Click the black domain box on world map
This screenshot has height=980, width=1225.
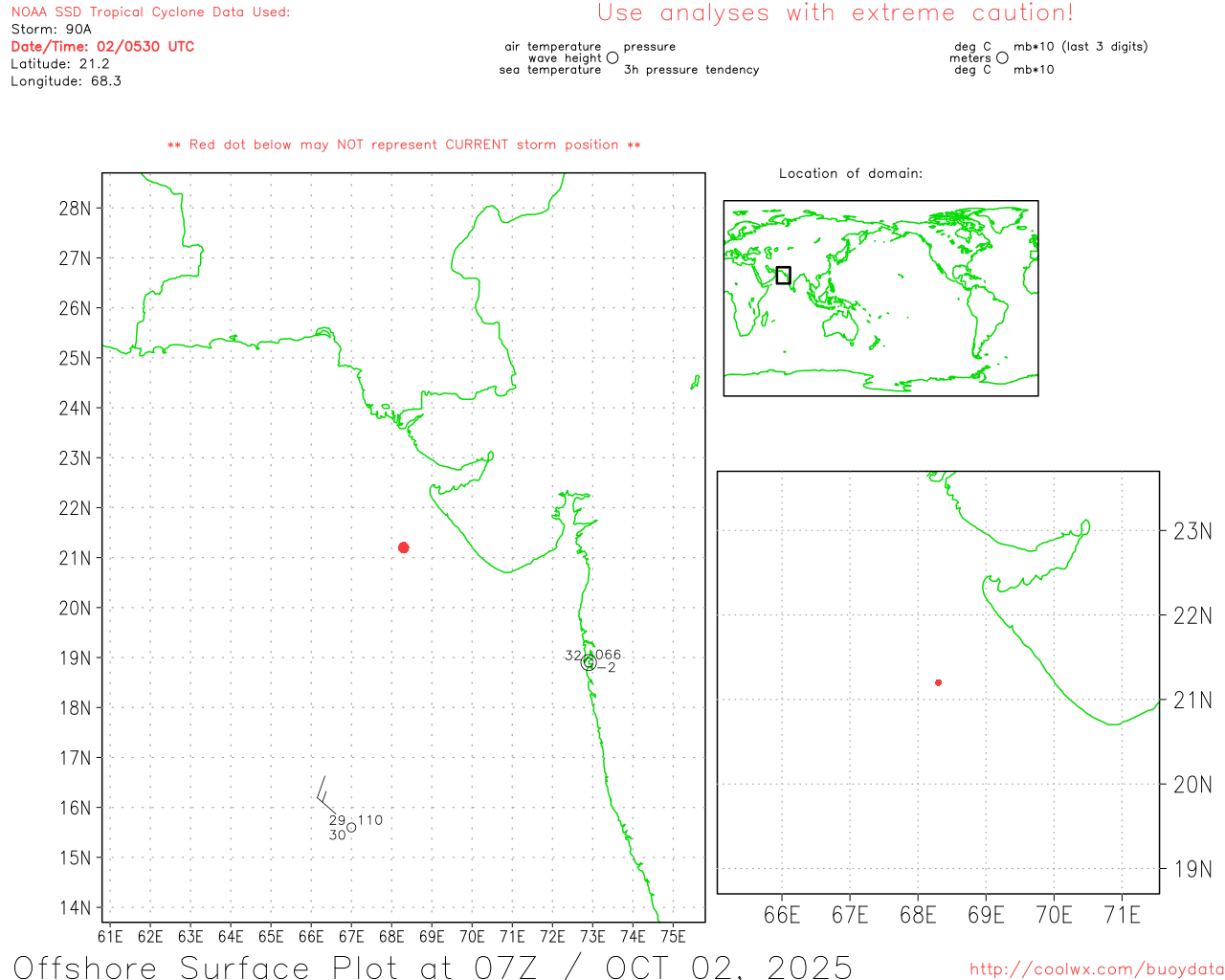coord(783,275)
